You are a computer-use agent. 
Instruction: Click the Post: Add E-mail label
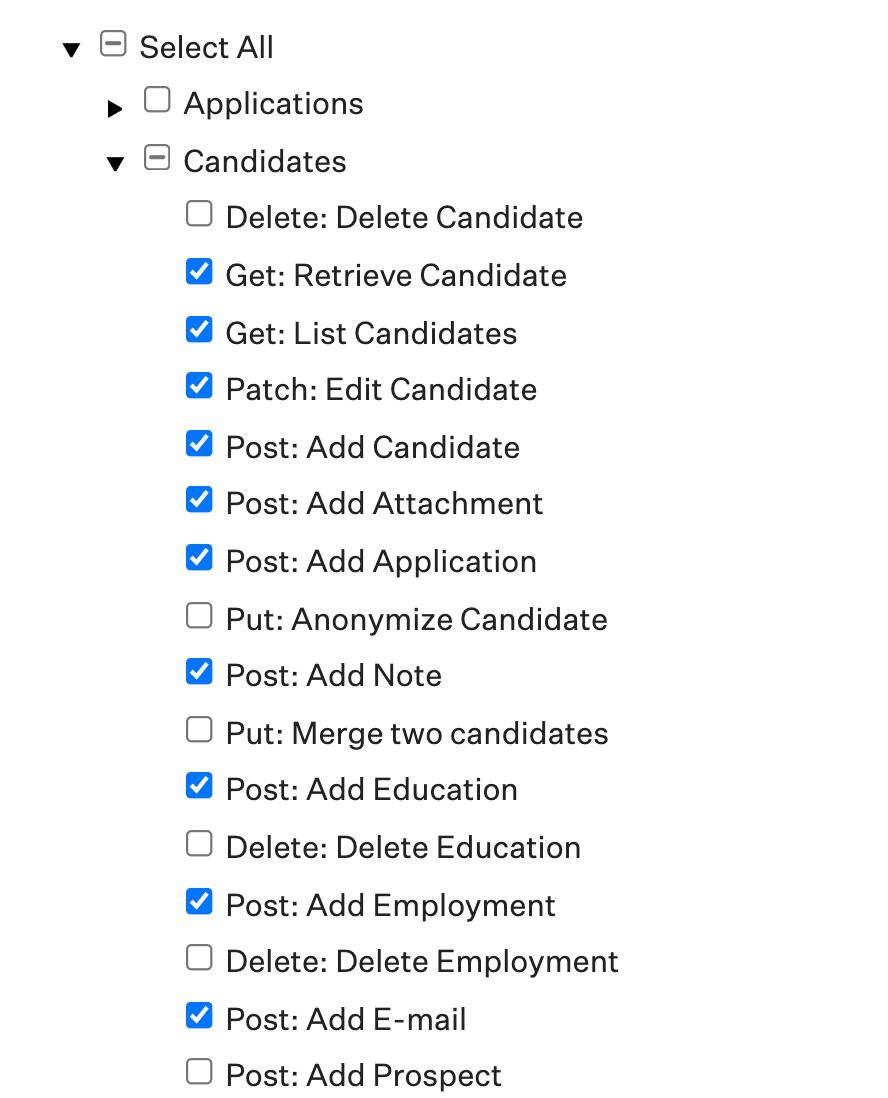click(x=346, y=1020)
